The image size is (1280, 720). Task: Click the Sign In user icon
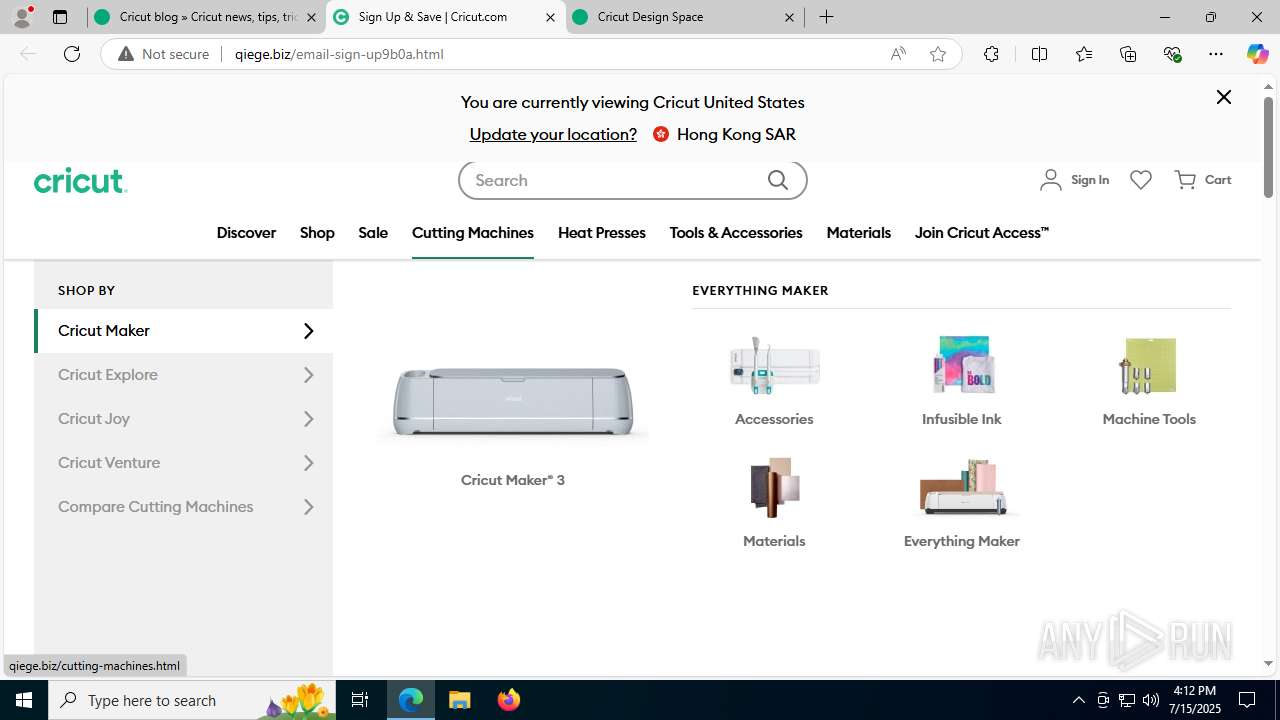pyautogui.click(x=1050, y=180)
